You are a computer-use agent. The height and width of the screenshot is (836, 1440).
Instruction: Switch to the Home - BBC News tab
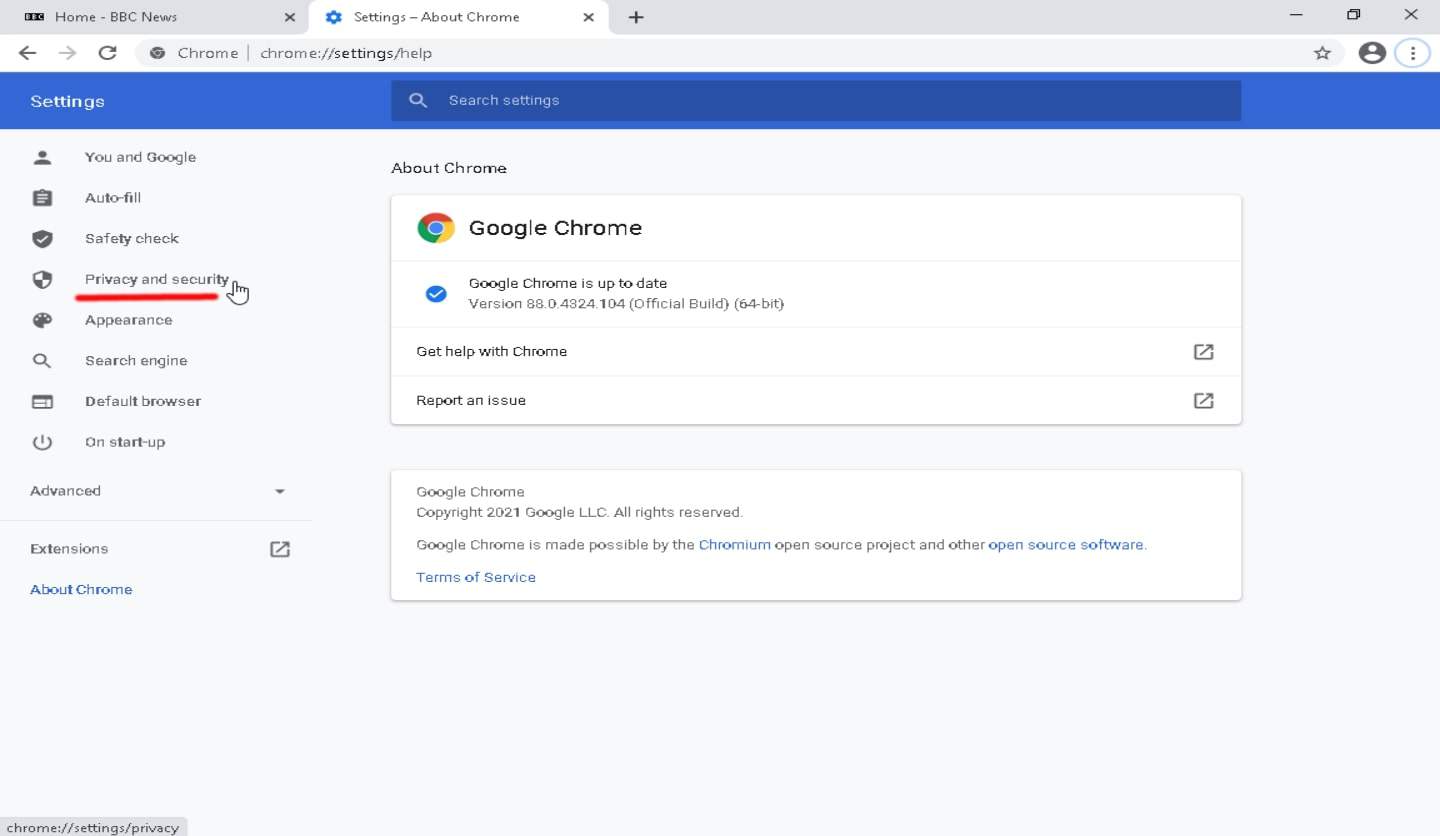pos(115,17)
